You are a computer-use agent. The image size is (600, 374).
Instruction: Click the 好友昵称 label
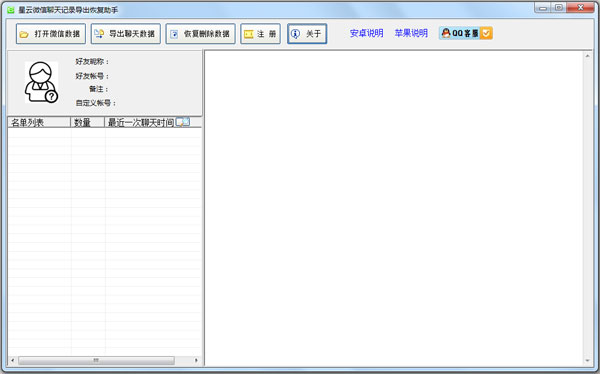click(92, 62)
